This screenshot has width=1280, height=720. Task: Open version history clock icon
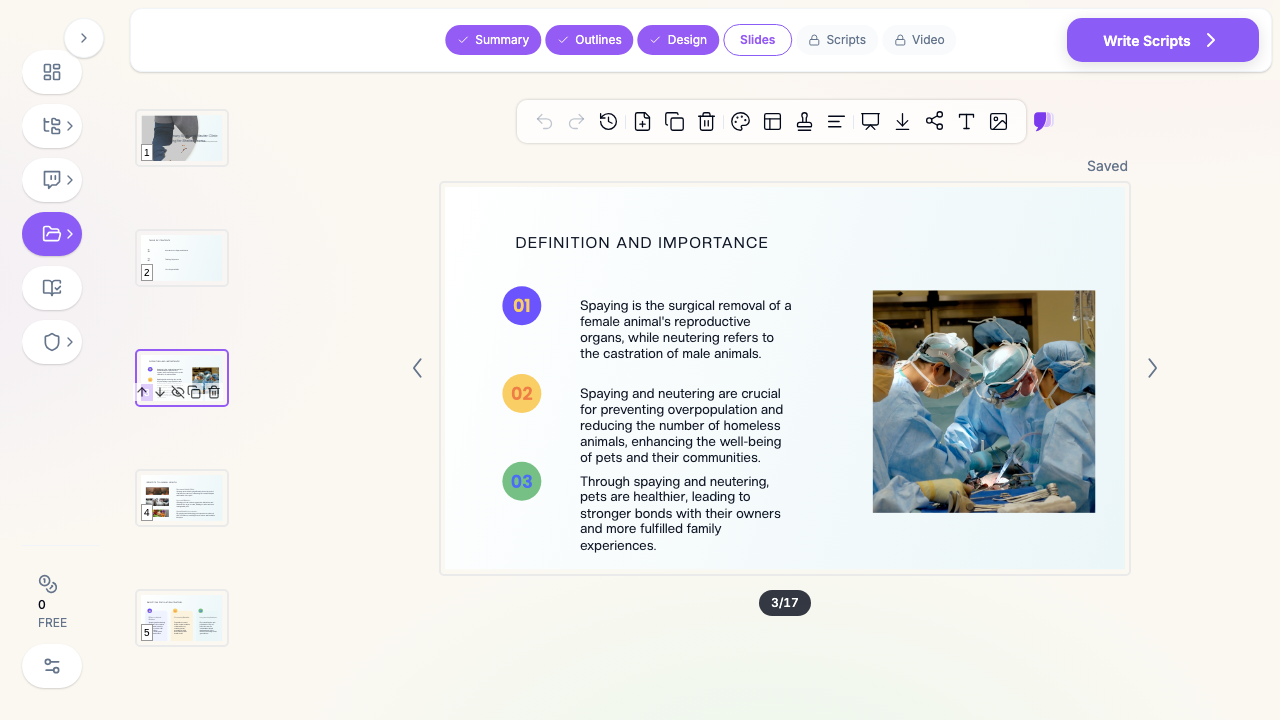click(608, 121)
